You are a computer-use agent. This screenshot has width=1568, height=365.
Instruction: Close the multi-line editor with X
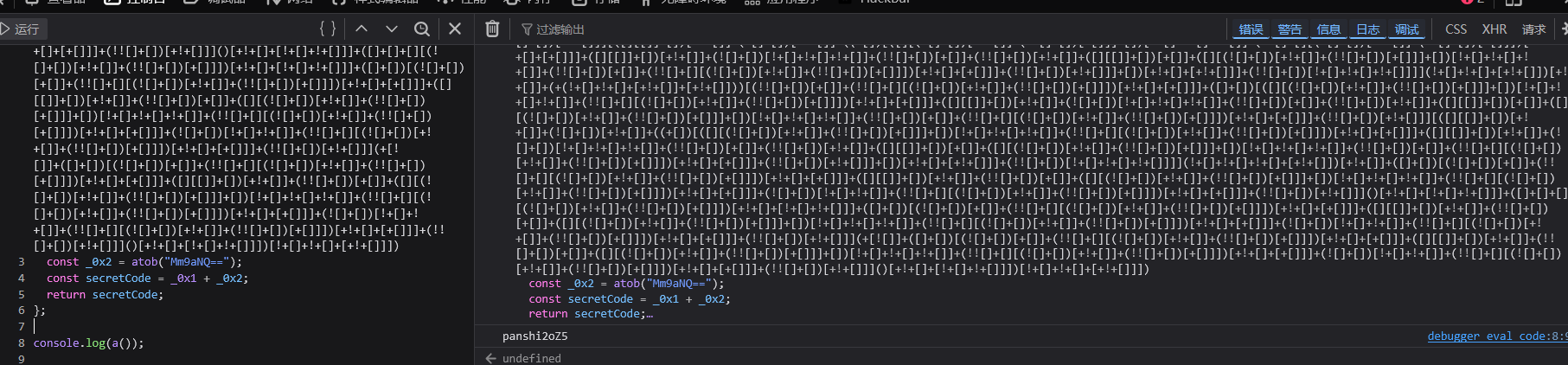[x=455, y=29]
